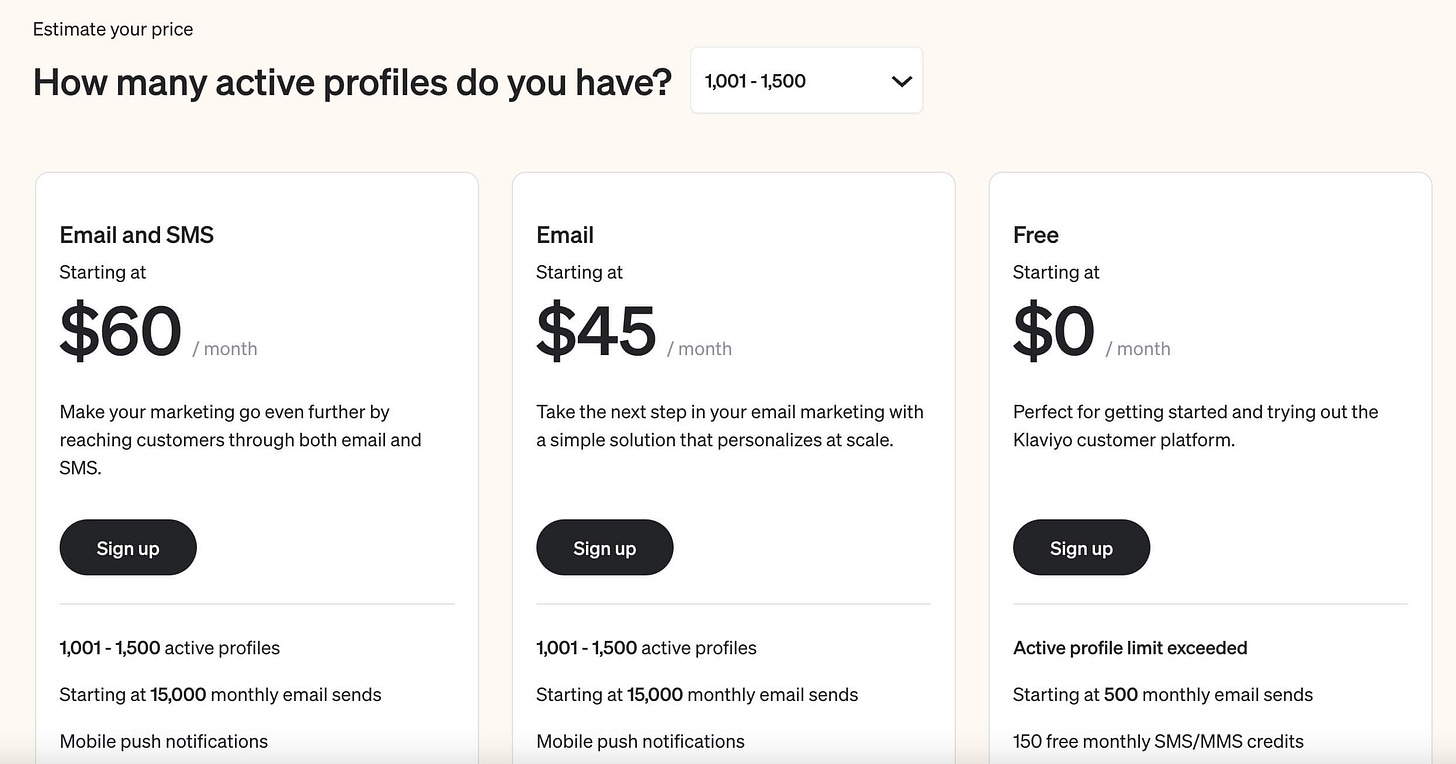The height and width of the screenshot is (764, 1456).
Task: Click the Email plan heading
Action: point(565,235)
